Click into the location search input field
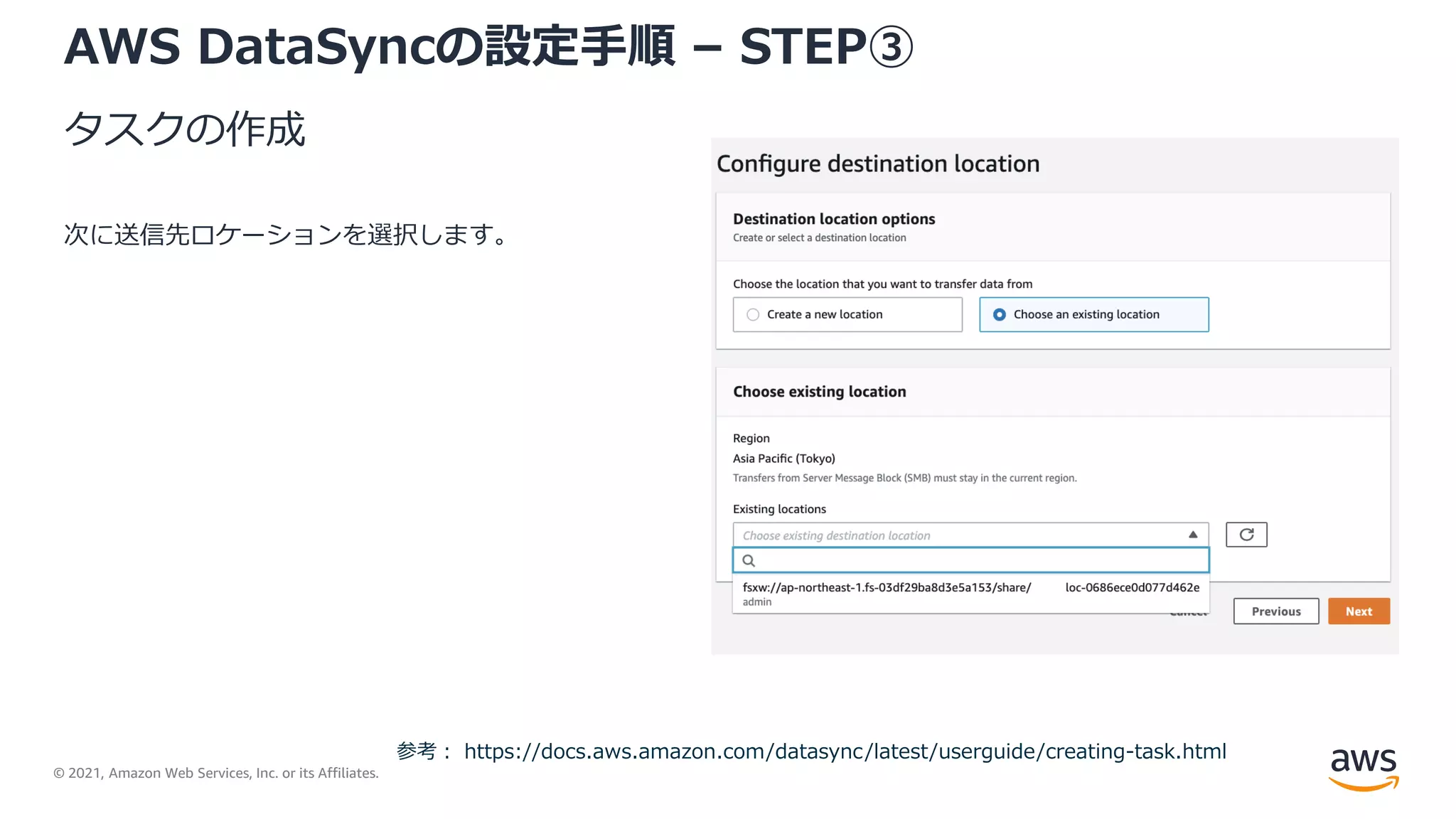Screen dimensions: 1456x819 [970, 560]
